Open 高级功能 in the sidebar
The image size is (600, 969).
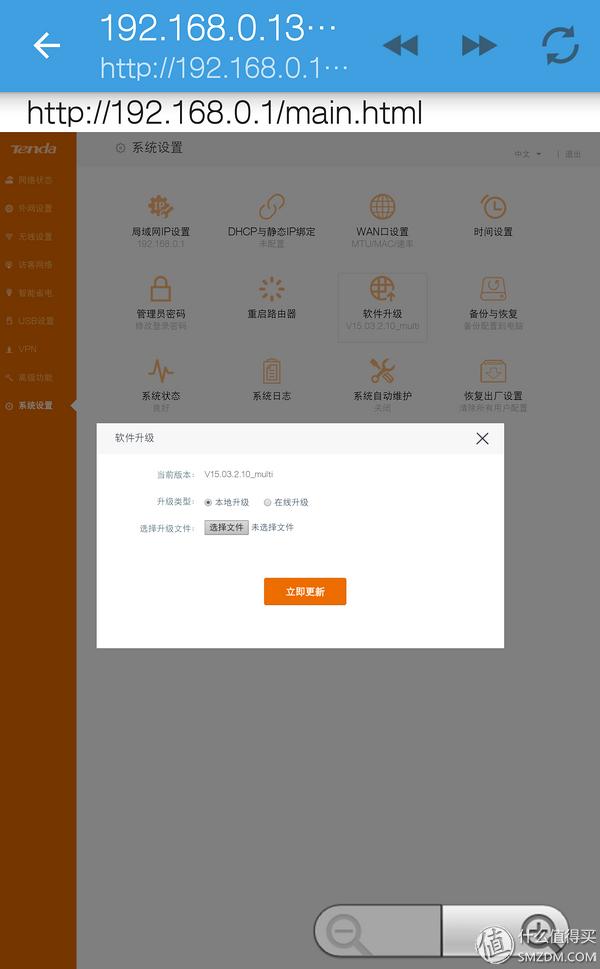(x=29, y=377)
